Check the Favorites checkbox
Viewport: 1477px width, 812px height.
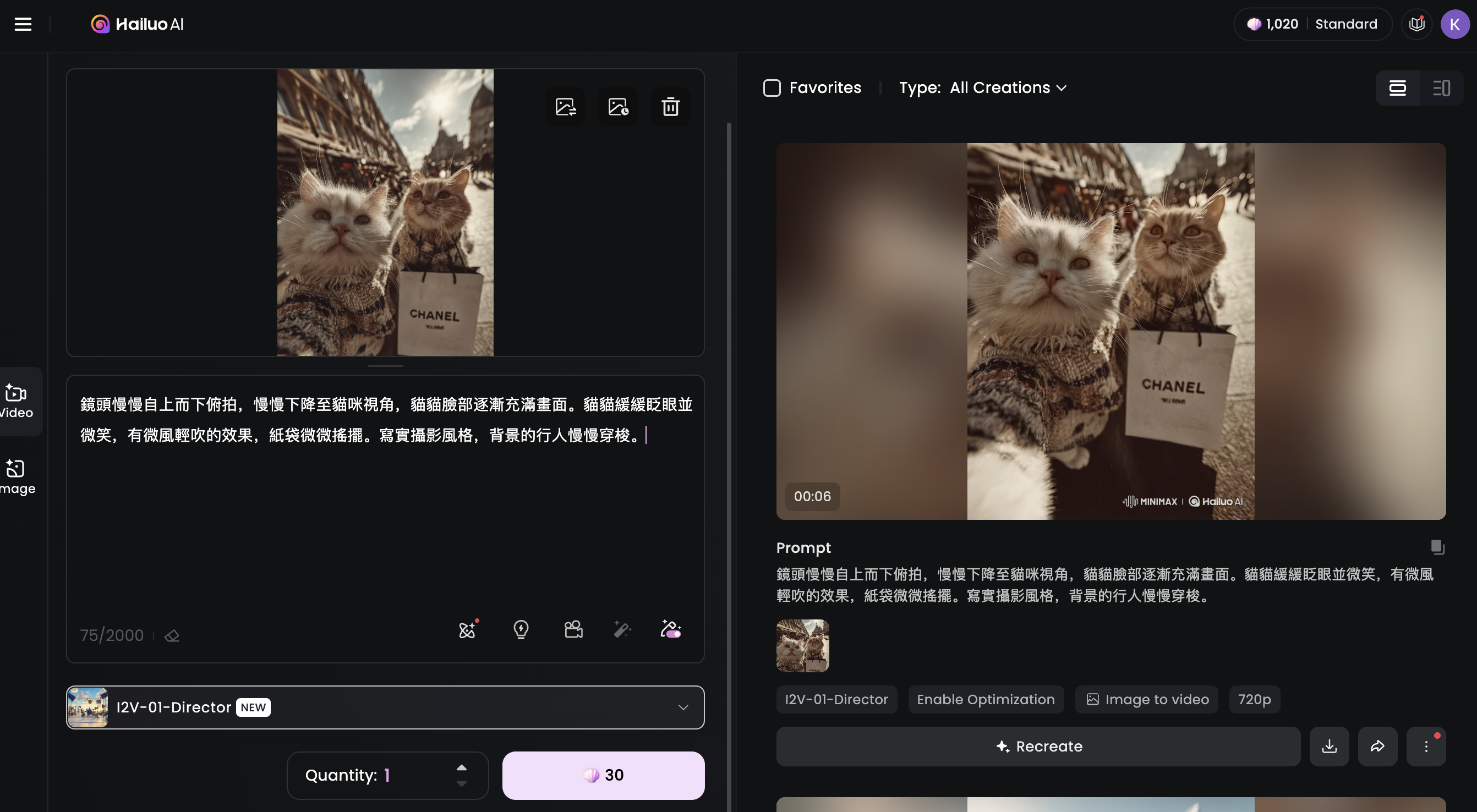coord(772,87)
